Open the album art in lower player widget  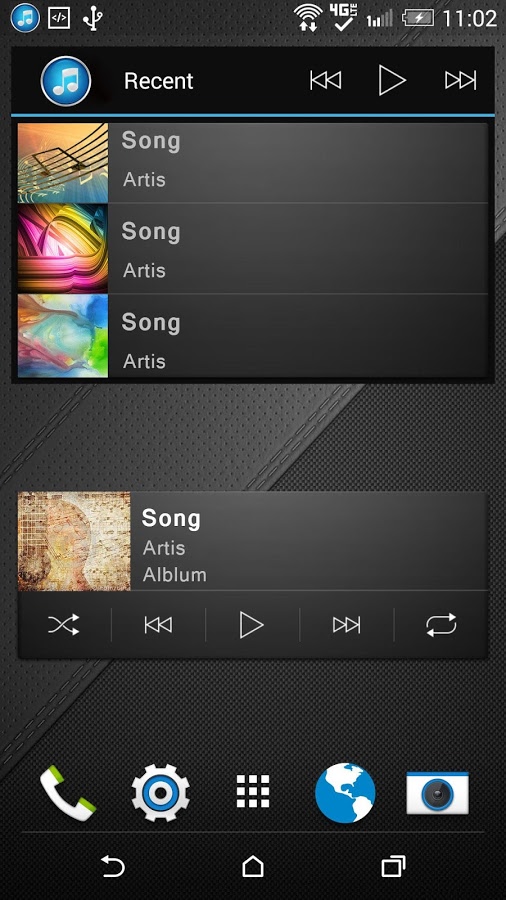point(74,541)
